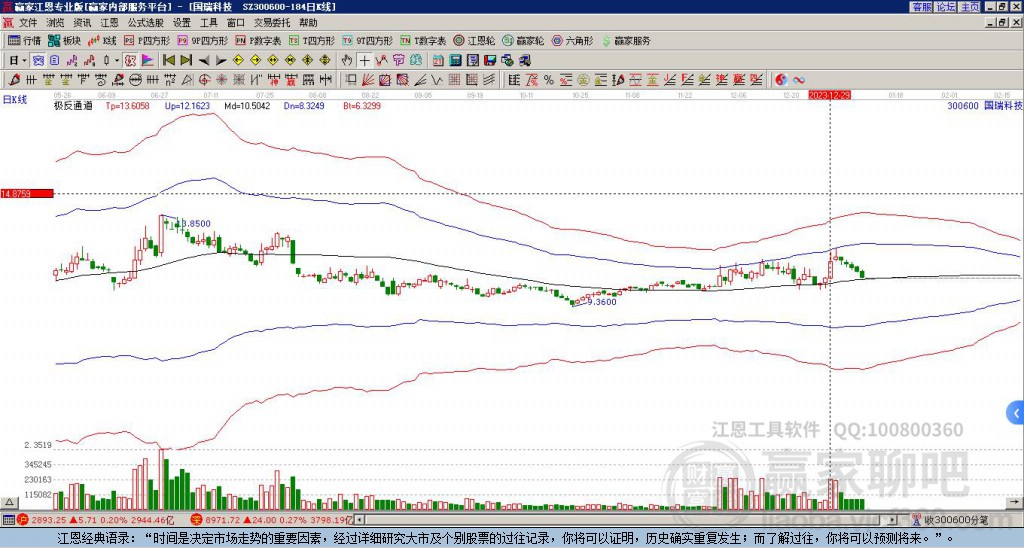This screenshot has height=548, width=1024.
Task: Click the yin-yang icon in drawing toolbar
Action: point(782,79)
